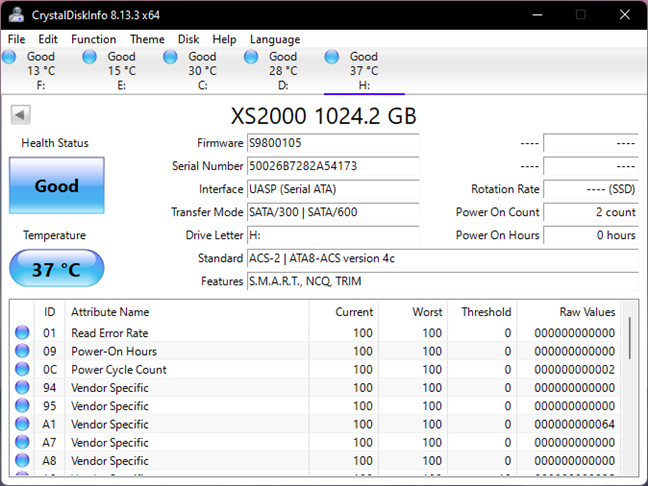Select F: drive status orb
The width and height of the screenshot is (648, 486).
(x=9, y=57)
